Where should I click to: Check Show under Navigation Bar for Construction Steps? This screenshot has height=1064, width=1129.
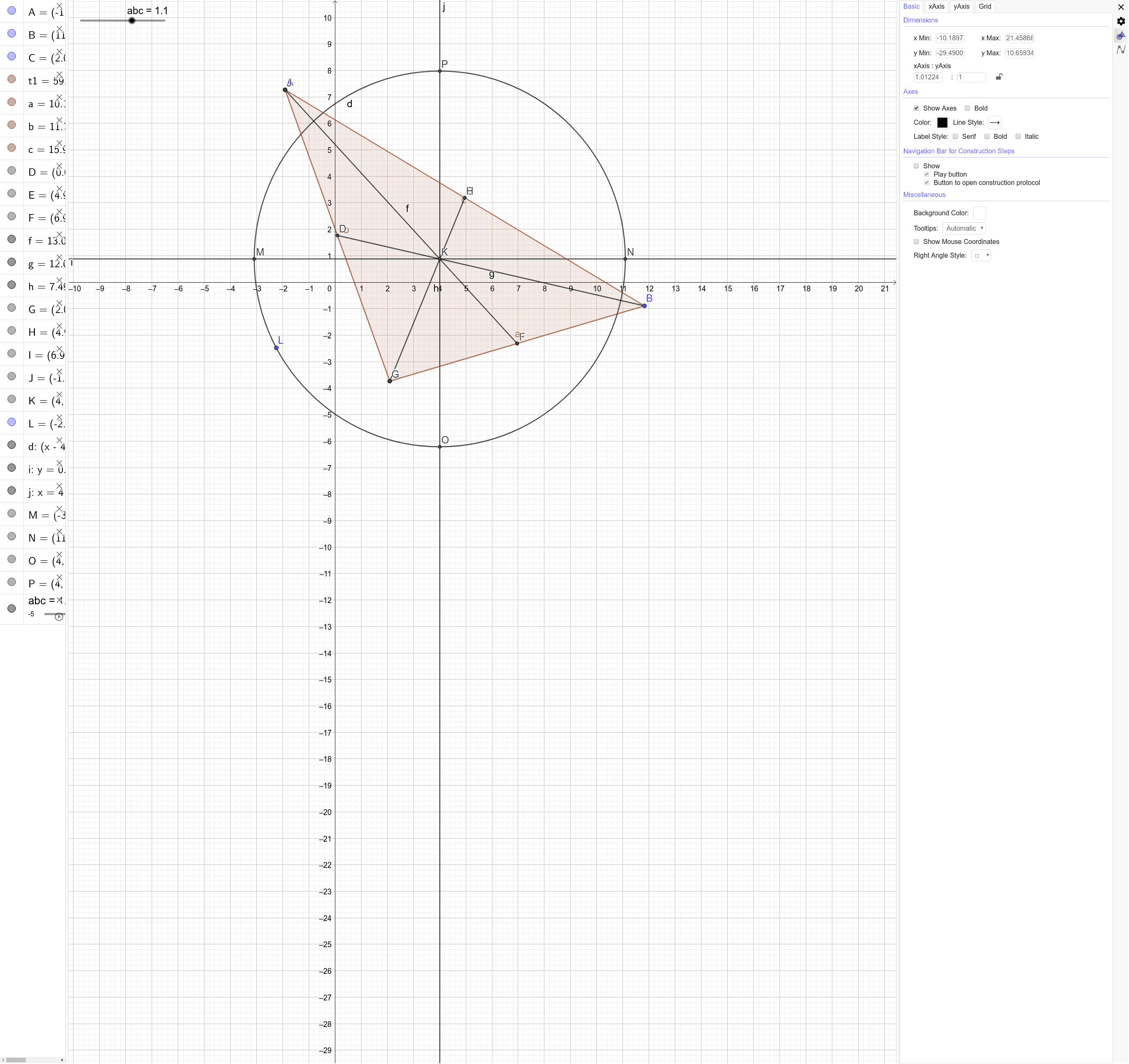(917, 165)
